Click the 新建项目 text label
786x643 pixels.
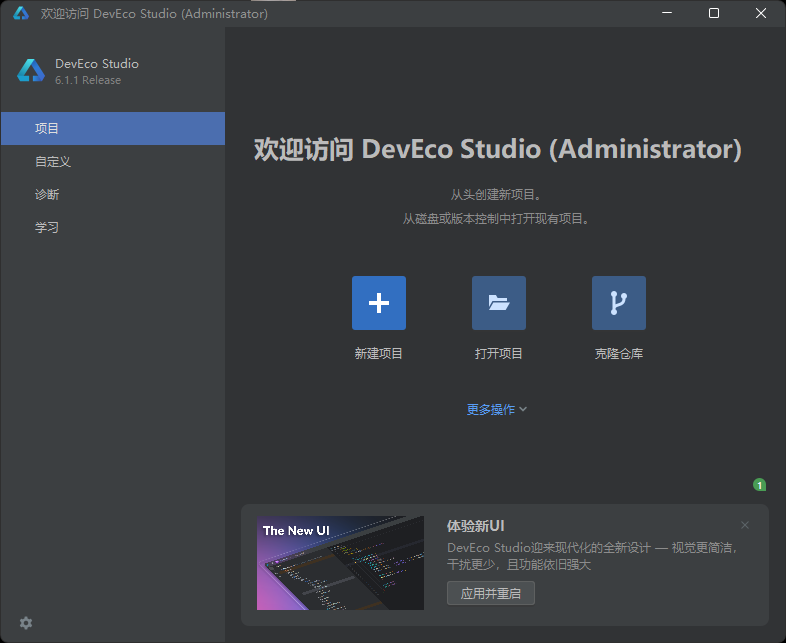click(378, 353)
